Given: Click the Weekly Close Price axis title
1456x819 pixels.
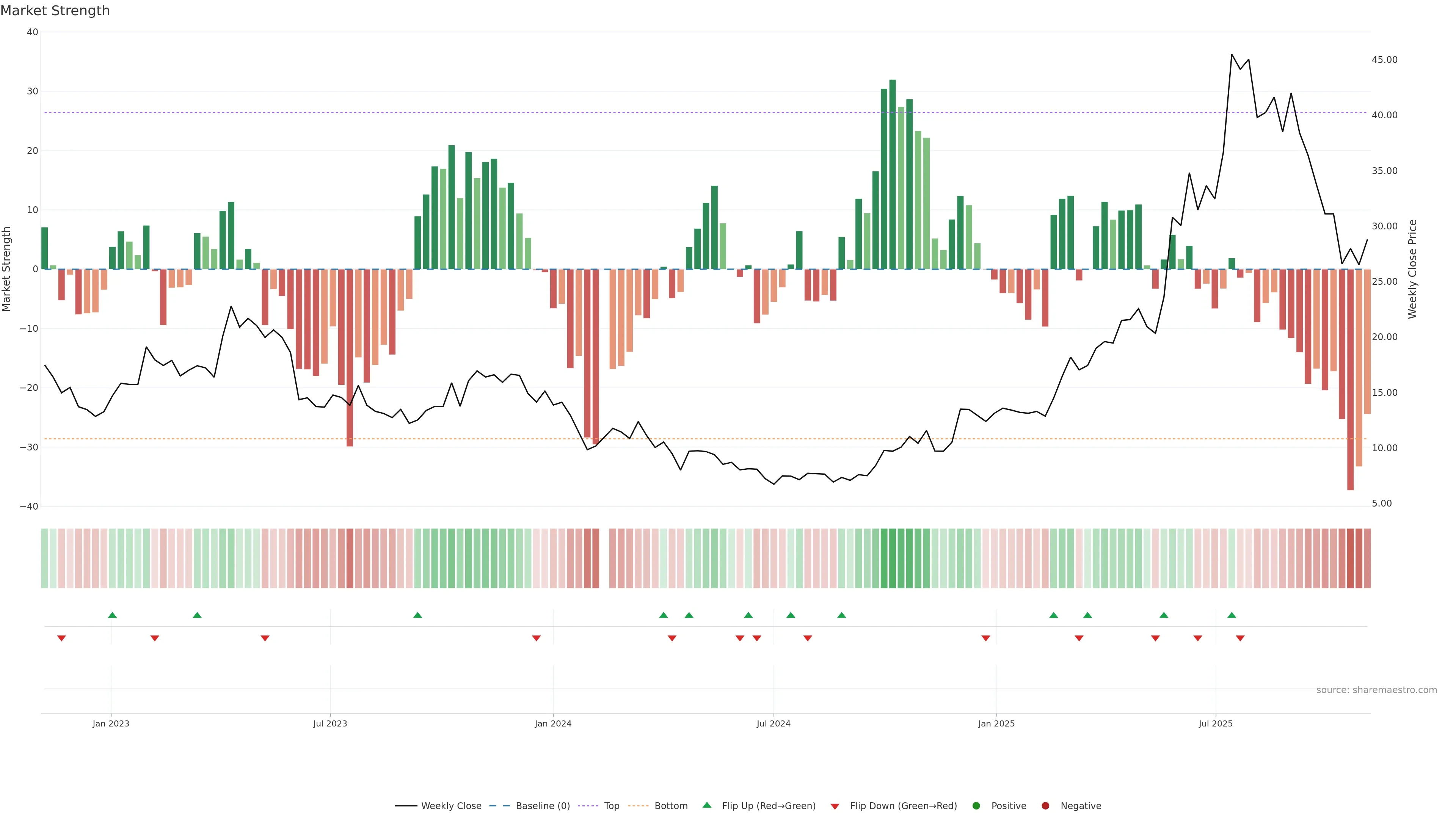Looking at the screenshot, I should (1412, 269).
